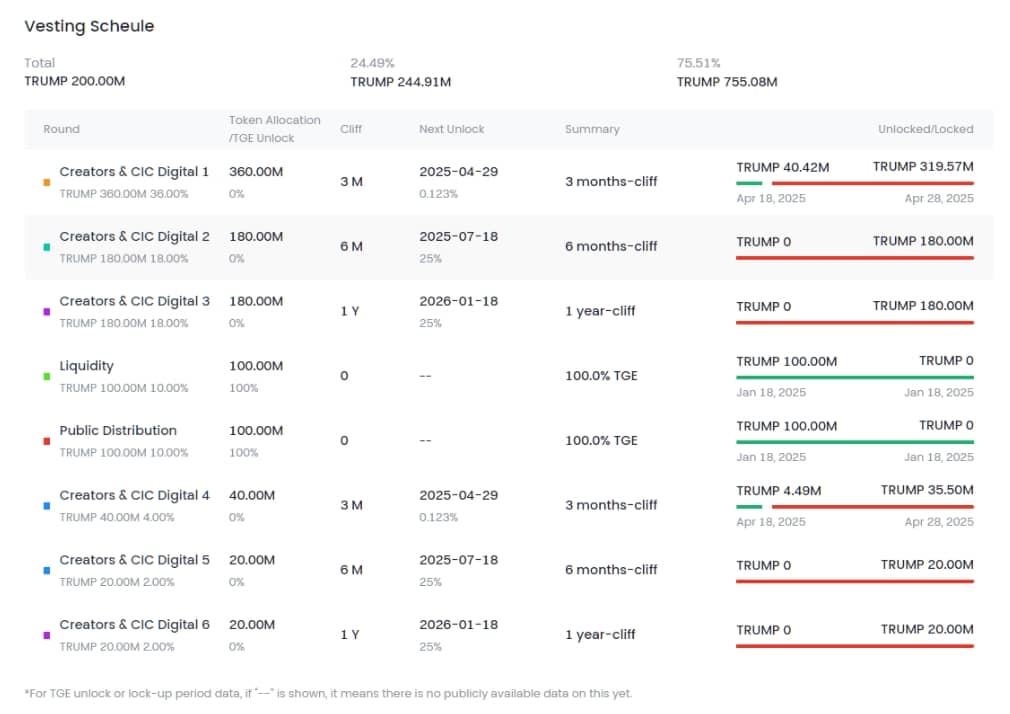Click Creators & CIC Digital 1 progress bar
The height and width of the screenshot is (714, 1010).
[x=854, y=183]
